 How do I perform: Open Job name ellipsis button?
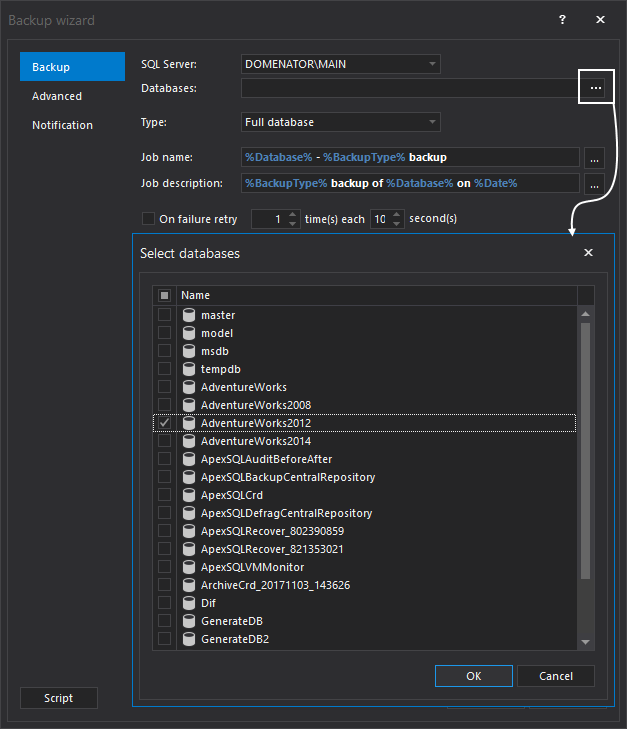(x=594, y=157)
